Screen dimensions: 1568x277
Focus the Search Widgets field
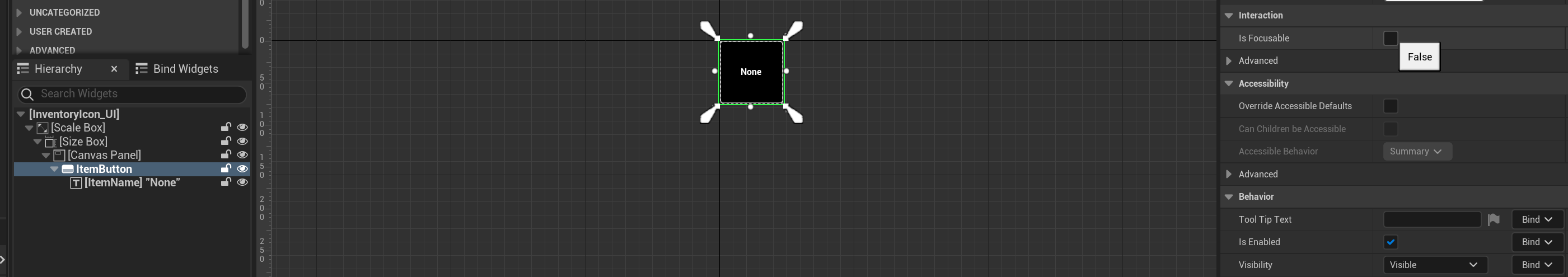coord(132,94)
